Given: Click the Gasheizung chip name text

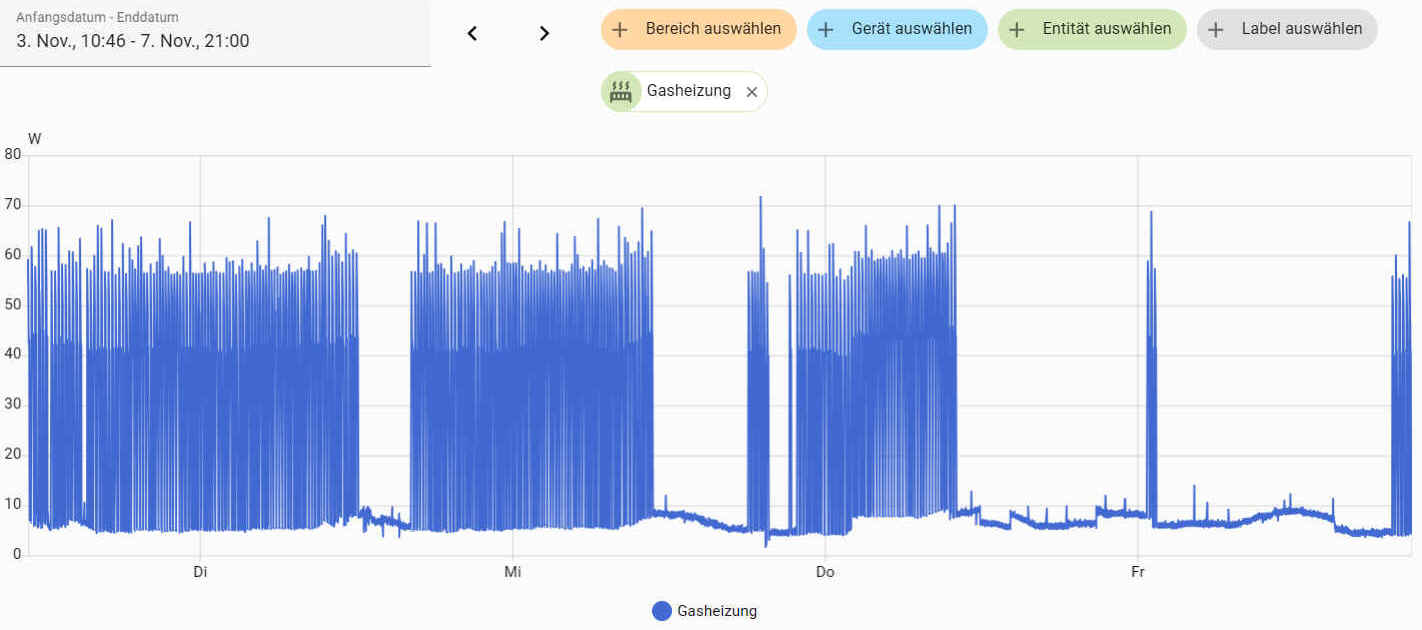Looking at the screenshot, I should (688, 91).
